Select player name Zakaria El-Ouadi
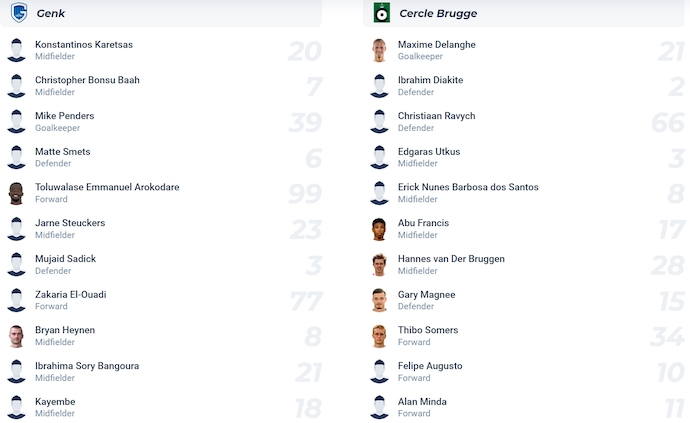This screenshot has width=690, height=423. tap(70, 294)
